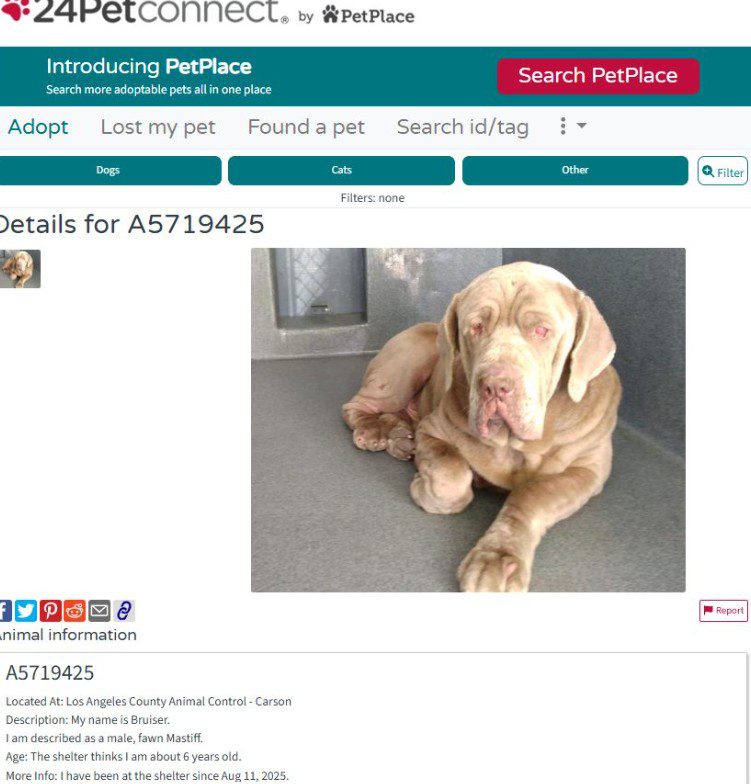Expand the caret next to more options
Image resolution: width=751 pixels, height=784 pixels.
[x=582, y=125]
